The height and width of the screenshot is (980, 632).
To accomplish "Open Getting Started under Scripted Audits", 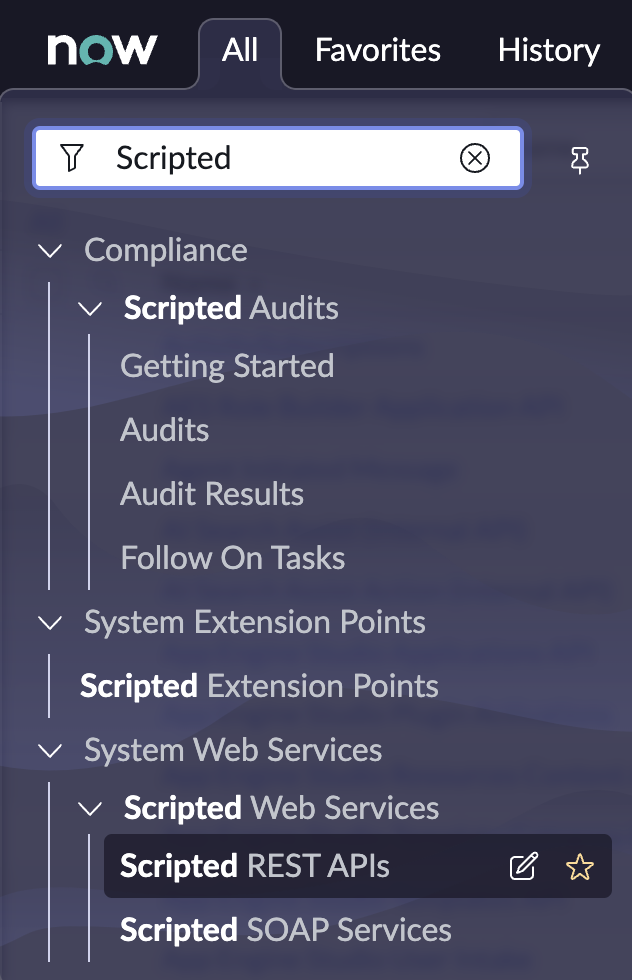I will [x=227, y=366].
